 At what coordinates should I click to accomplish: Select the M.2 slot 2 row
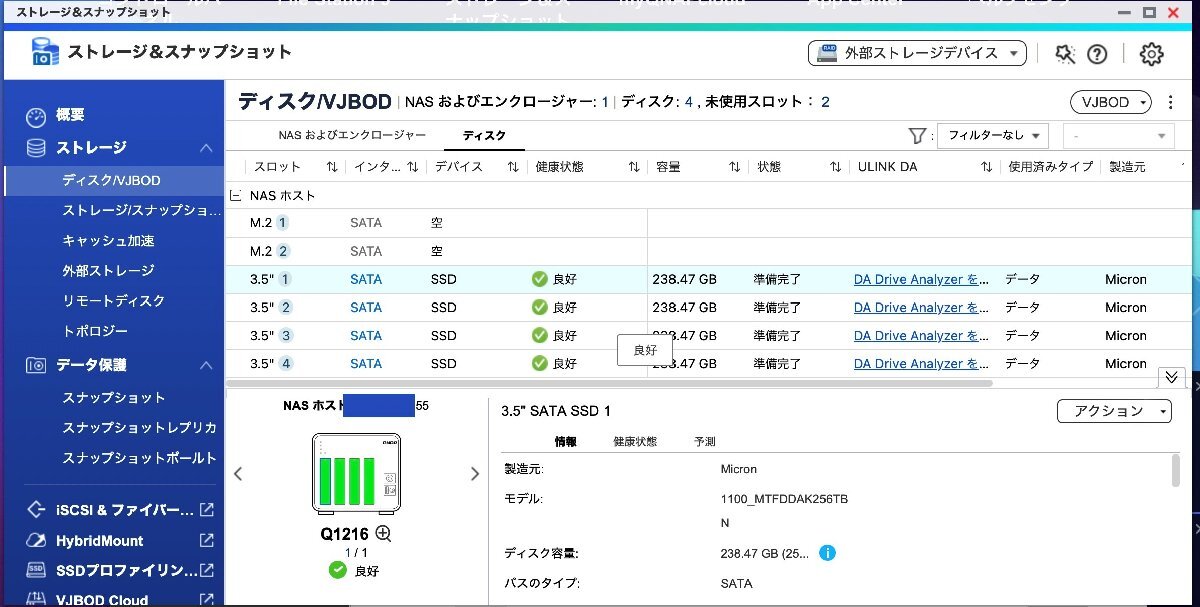tap(710, 251)
